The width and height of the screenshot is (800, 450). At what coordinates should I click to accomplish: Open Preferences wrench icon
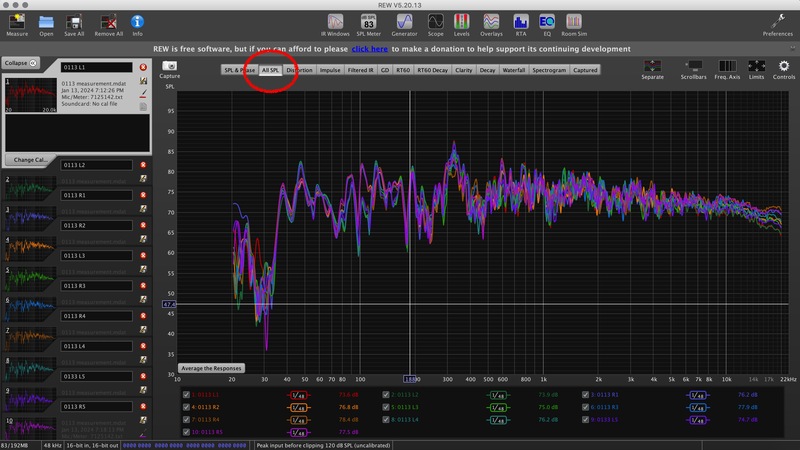[x=776, y=23]
